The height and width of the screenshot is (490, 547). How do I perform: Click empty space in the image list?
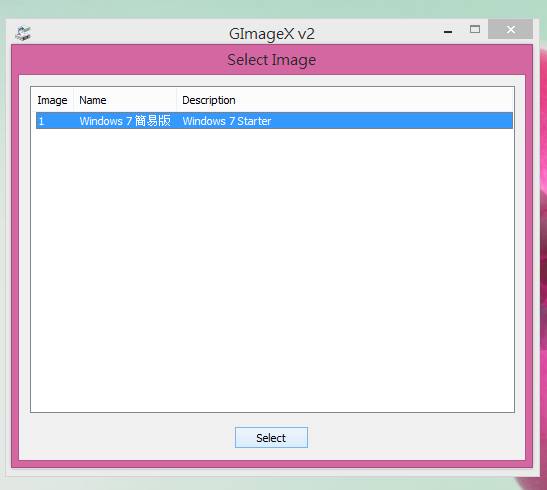coord(272,269)
